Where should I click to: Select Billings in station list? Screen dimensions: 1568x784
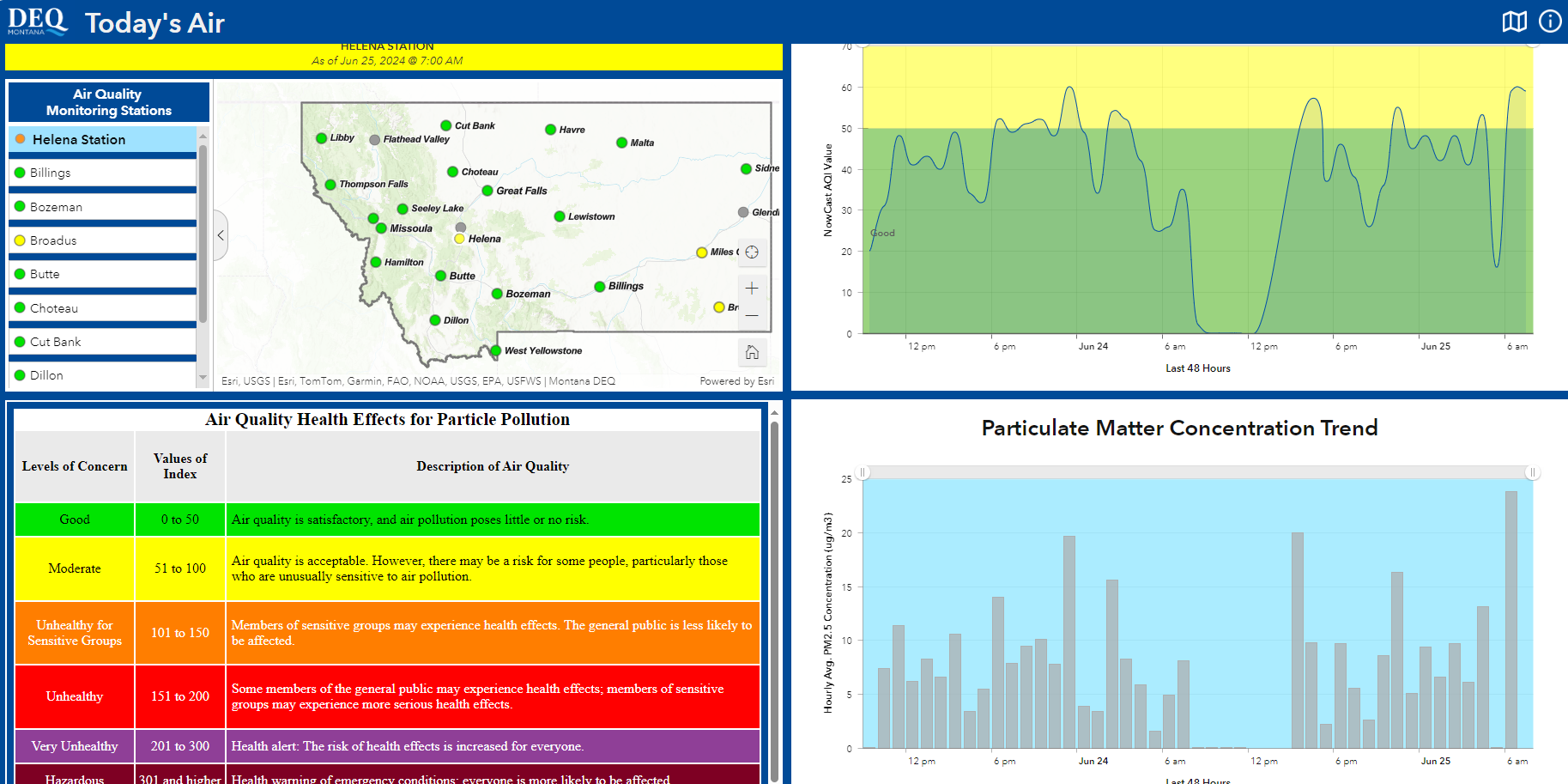tap(51, 173)
